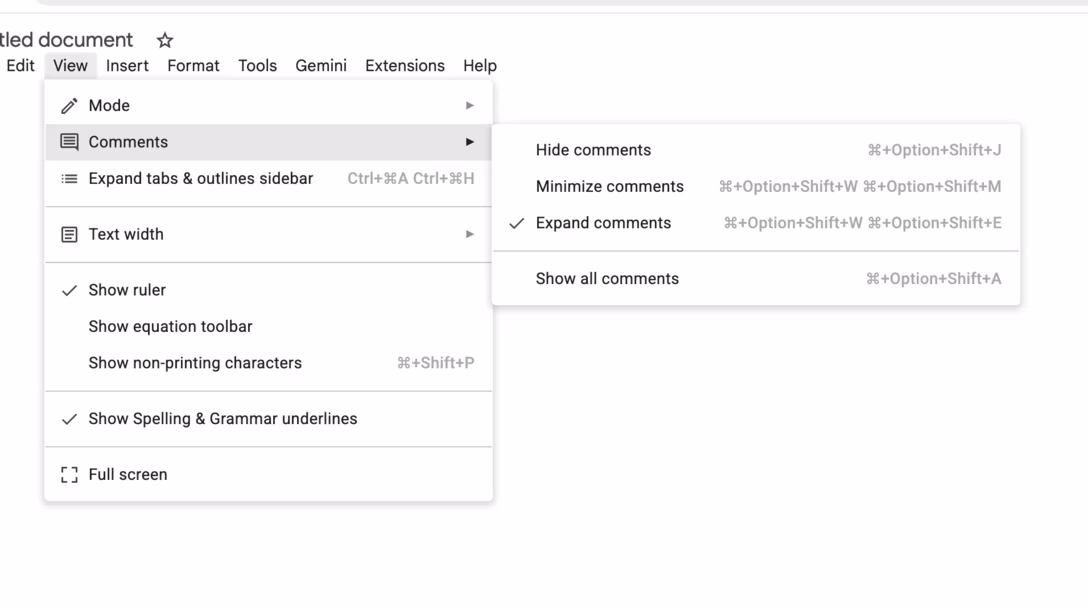
Task: Select the checked Expand comments option
Action: click(x=756, y=223)
